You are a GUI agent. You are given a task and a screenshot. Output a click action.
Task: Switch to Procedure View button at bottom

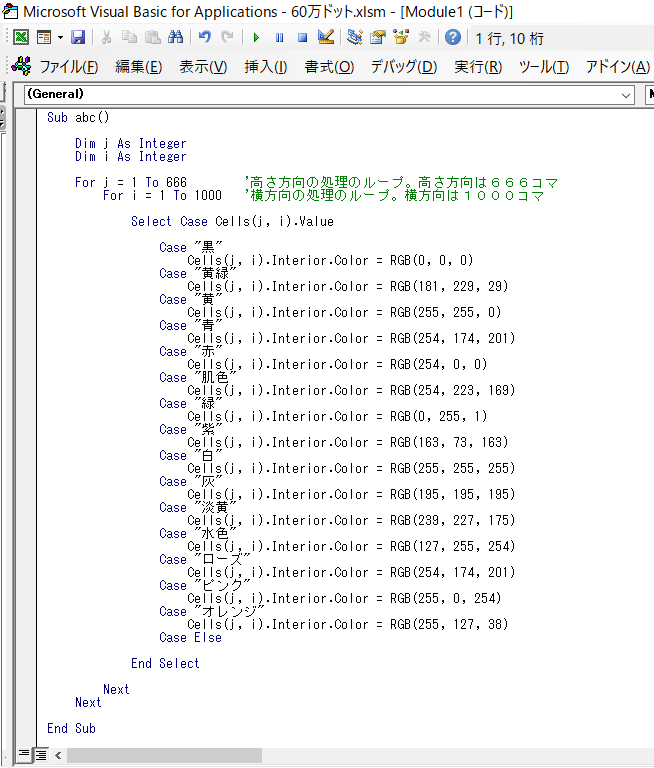pyautogui.click(x=24, y=755)
